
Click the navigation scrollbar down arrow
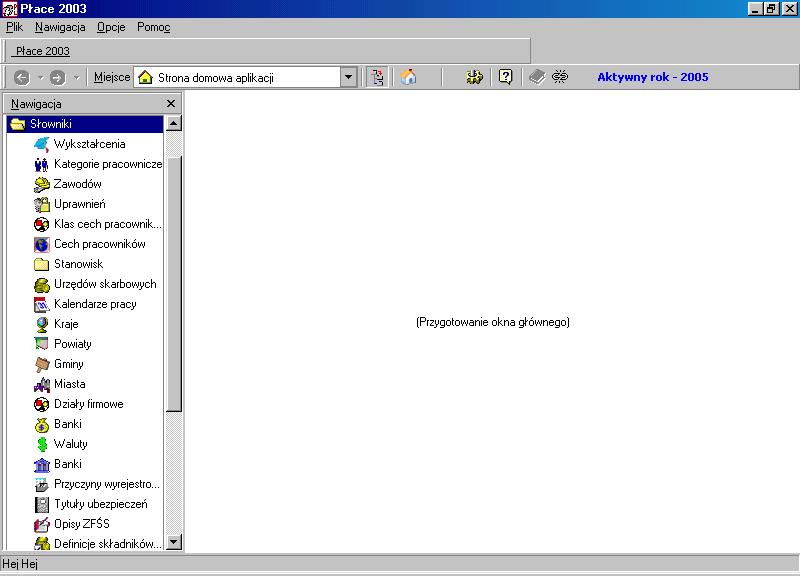[173, 542]
